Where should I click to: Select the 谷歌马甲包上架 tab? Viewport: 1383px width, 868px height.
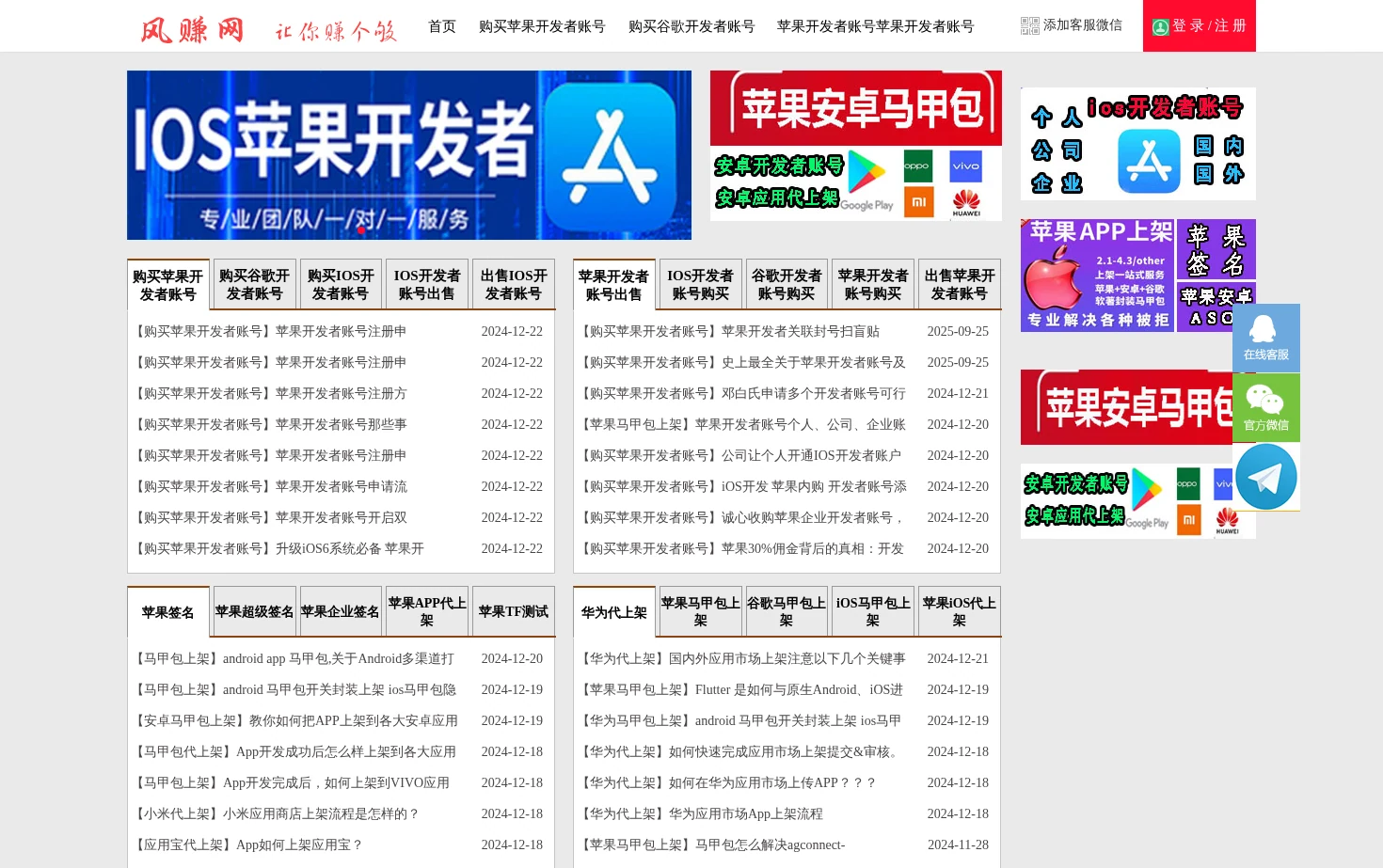click(x=787, y=611)
